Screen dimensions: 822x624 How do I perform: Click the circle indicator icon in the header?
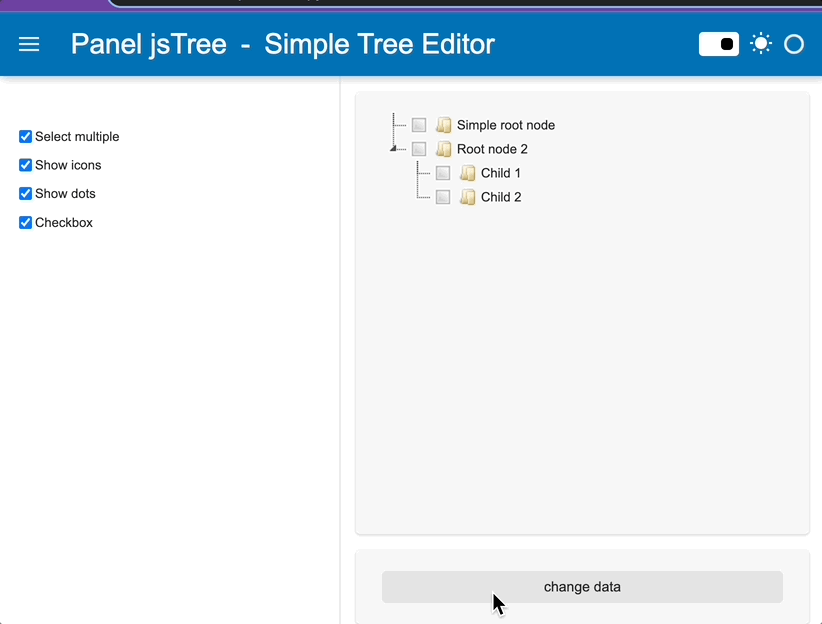(x=794, y=44)
